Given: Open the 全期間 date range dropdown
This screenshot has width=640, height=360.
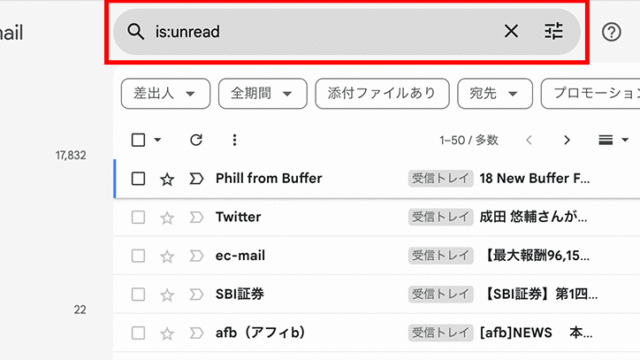Looking at the screenshot, I should click(x=262, y=93).
